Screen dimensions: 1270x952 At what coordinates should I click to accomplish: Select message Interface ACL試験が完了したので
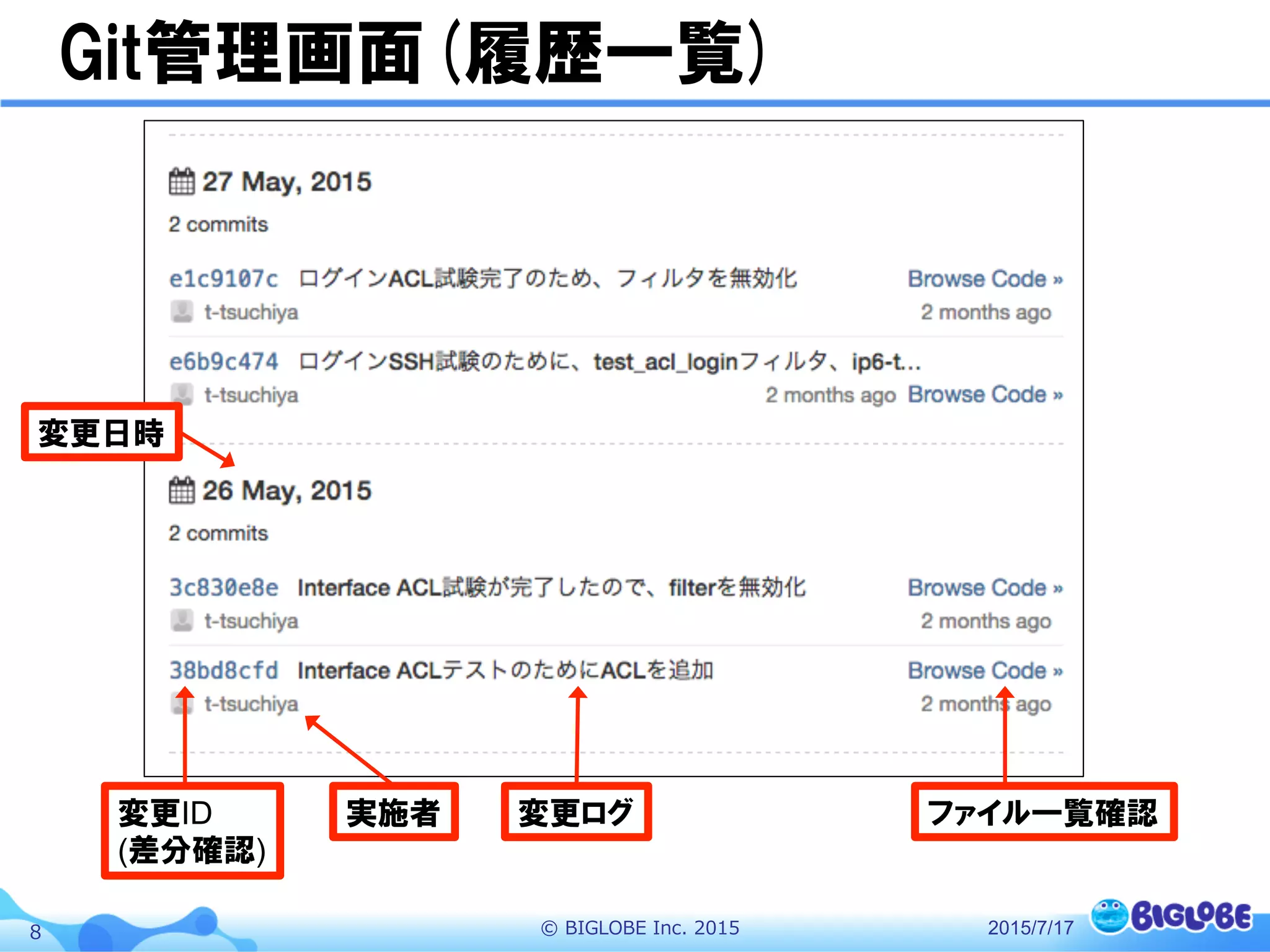click(x=552, y=587)
